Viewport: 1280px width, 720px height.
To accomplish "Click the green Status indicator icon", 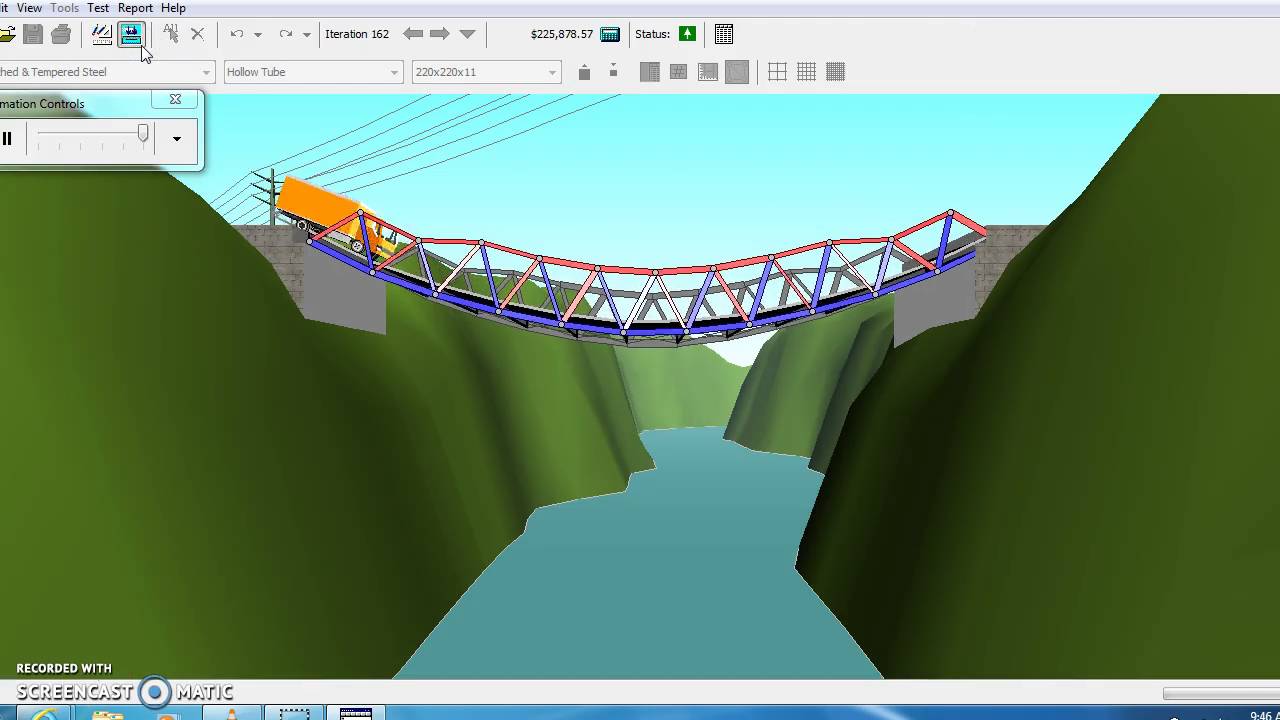I will (x=687, y=34).
